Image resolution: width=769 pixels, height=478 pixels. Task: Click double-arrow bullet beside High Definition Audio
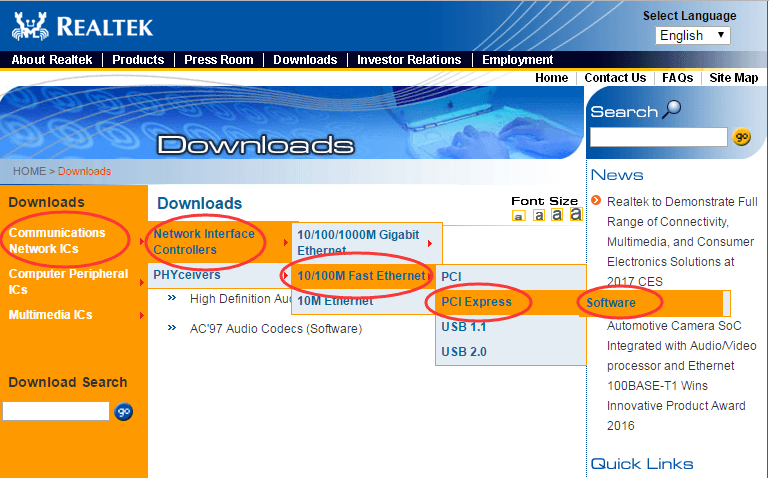point(172,298)
